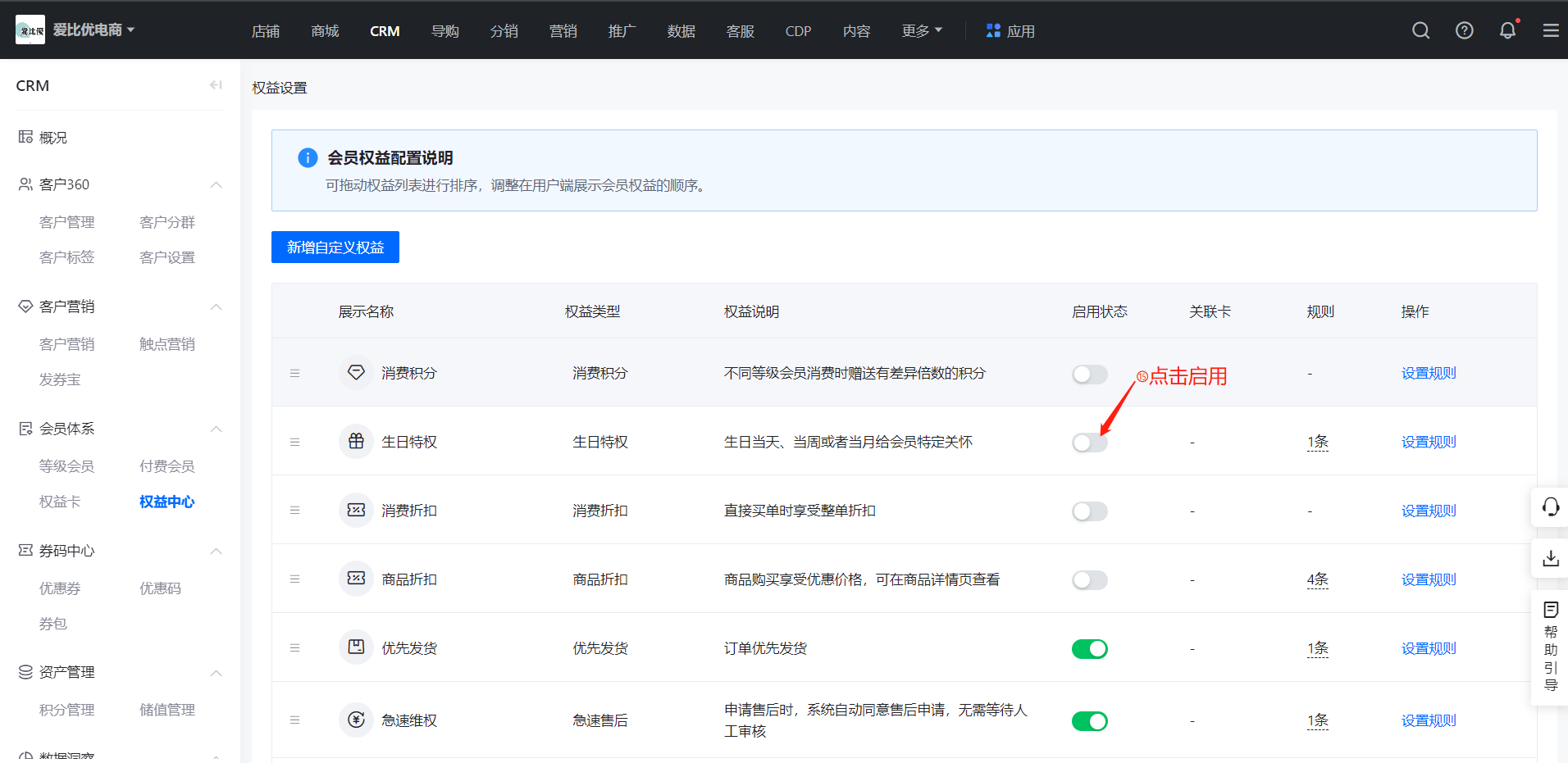
Task: Open 发券宝 in the sidebar
Action: 60,379
